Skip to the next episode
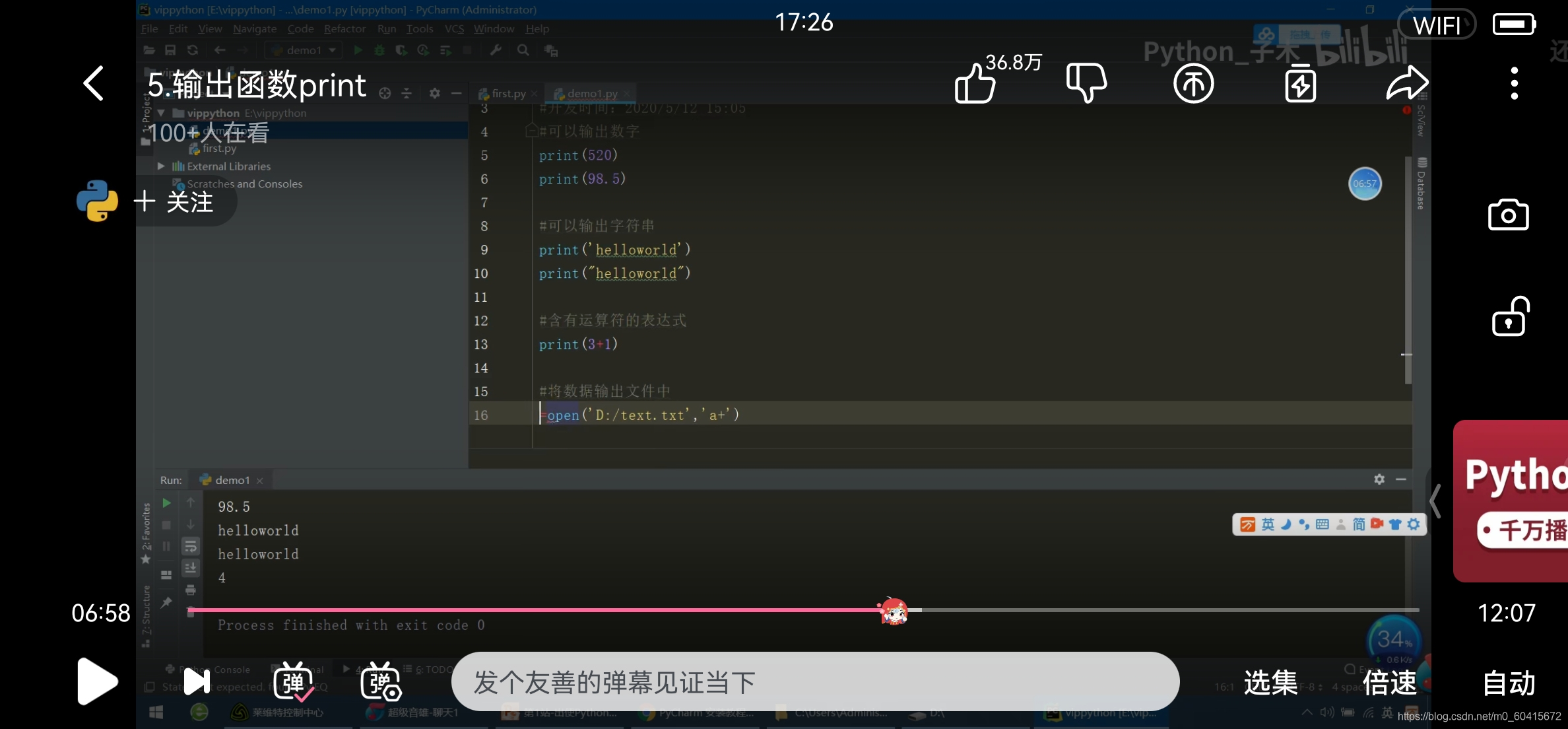This screenshot has height=729, width=1568. pyautogui.click(x=196, y=681)
